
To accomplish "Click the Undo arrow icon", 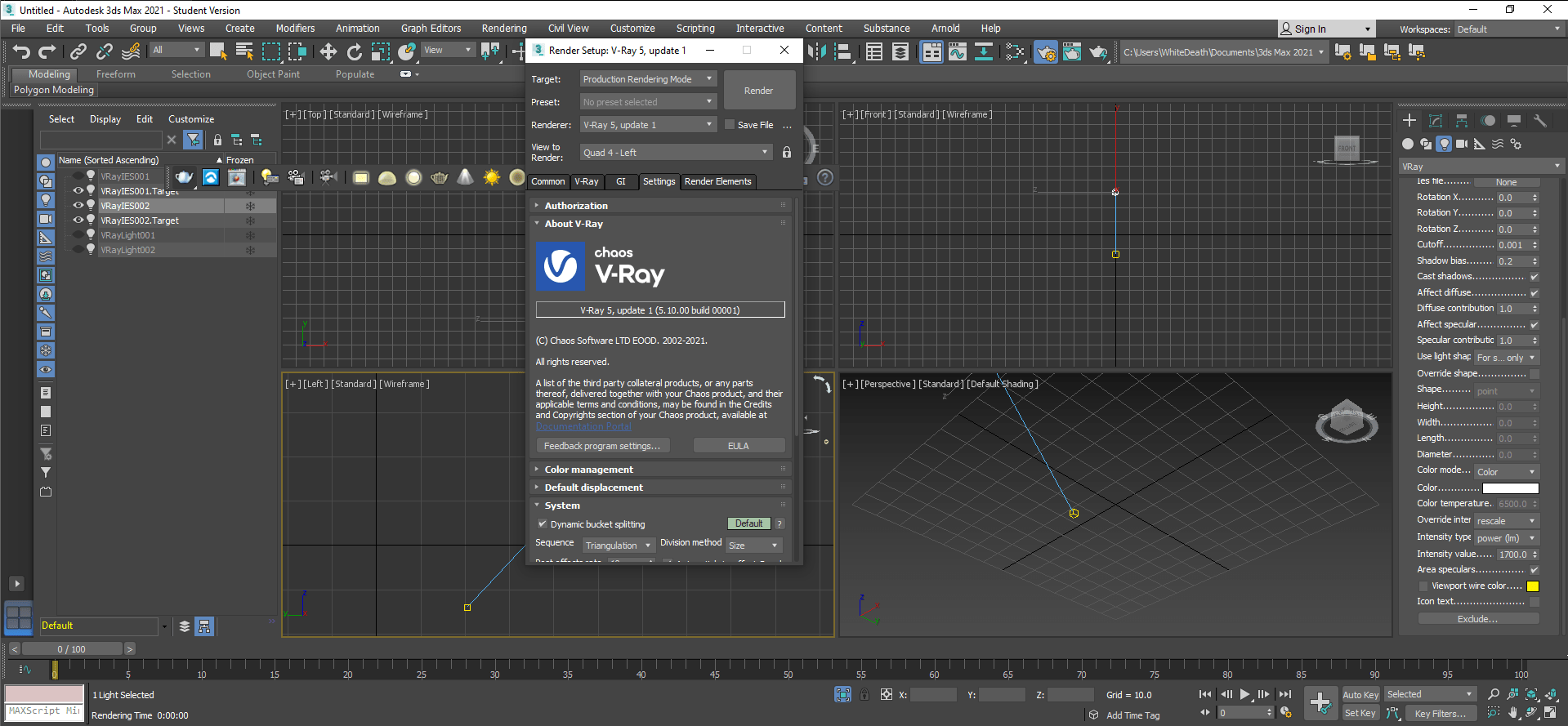I will 21,51.
